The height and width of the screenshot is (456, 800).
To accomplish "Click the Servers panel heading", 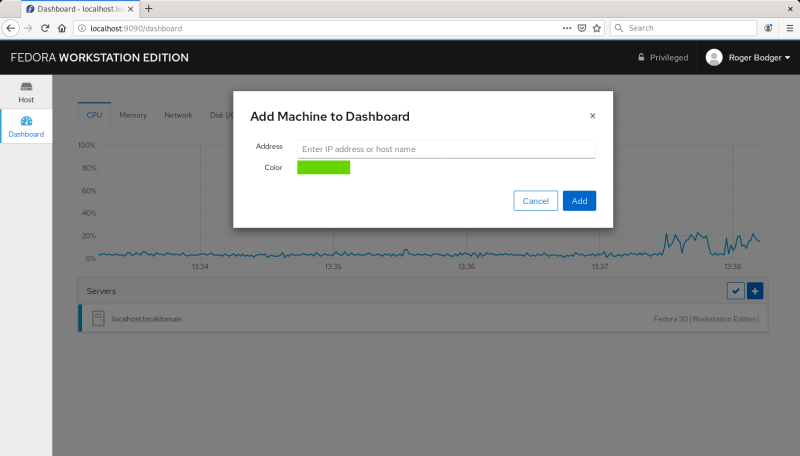I will click(101, 291).
